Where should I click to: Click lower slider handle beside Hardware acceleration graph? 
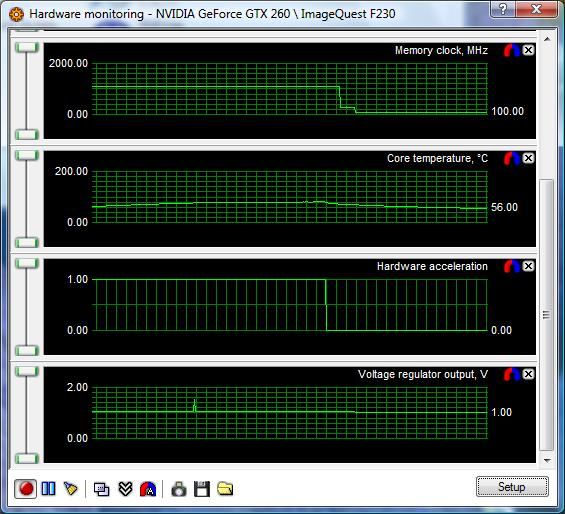click(27, 350)
